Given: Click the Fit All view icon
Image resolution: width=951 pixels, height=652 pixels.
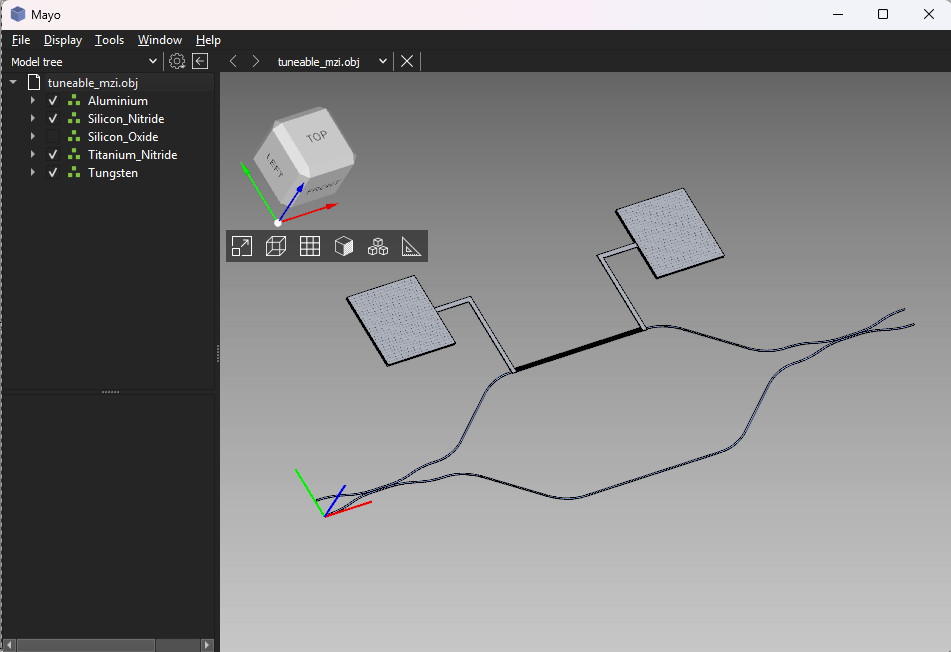Looking at the screenshot, I should point(242,246).
